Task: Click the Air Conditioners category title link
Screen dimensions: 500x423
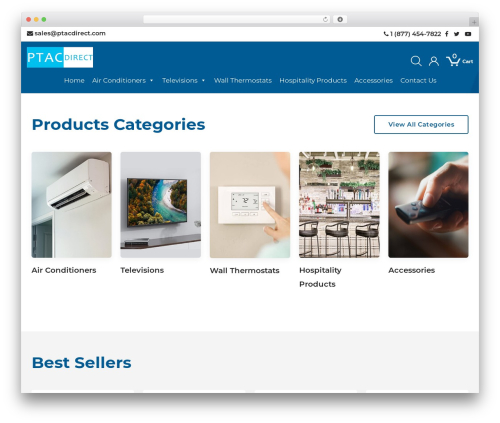Action: coord(64,270)
